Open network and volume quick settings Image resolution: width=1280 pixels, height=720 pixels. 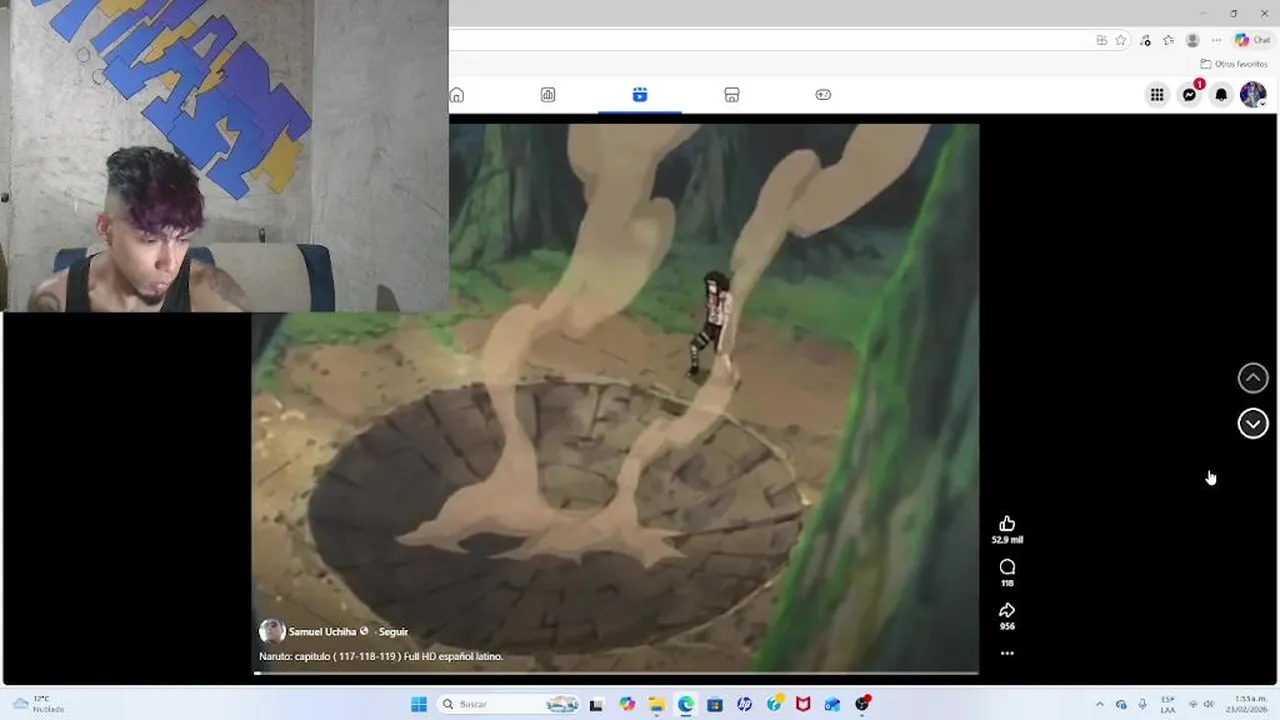coord(1200,704)
